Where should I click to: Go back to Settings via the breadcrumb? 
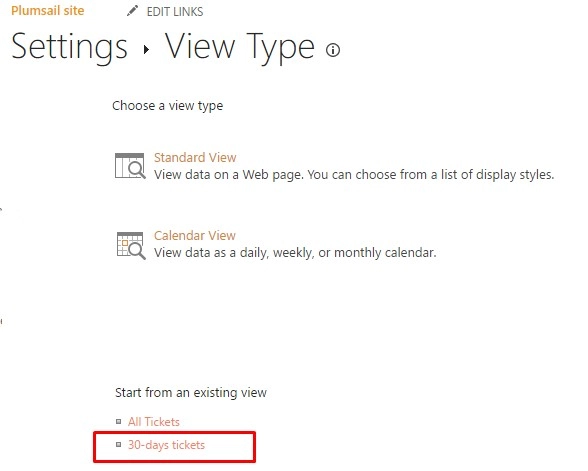(69, 47)
